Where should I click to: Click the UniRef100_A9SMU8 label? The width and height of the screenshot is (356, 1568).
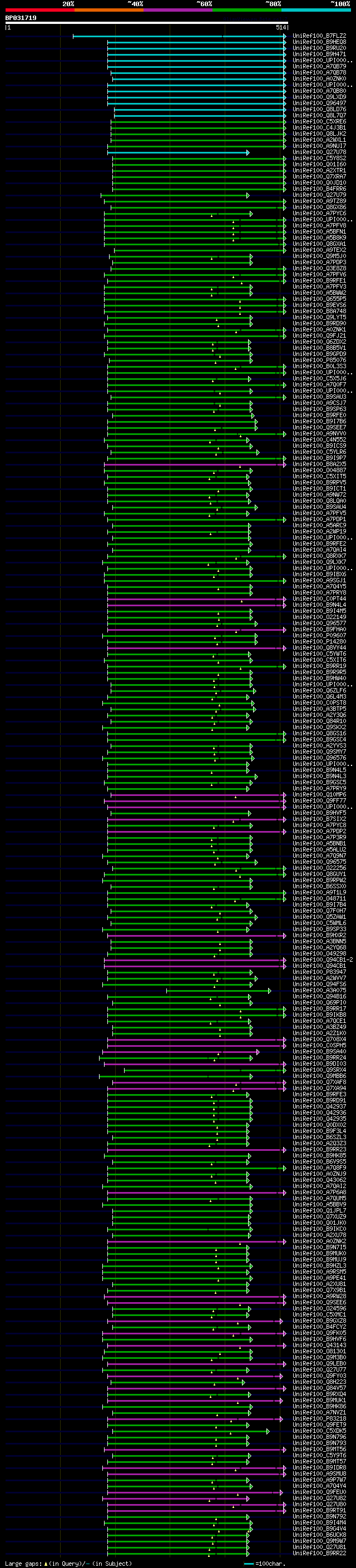point(319,1473)
